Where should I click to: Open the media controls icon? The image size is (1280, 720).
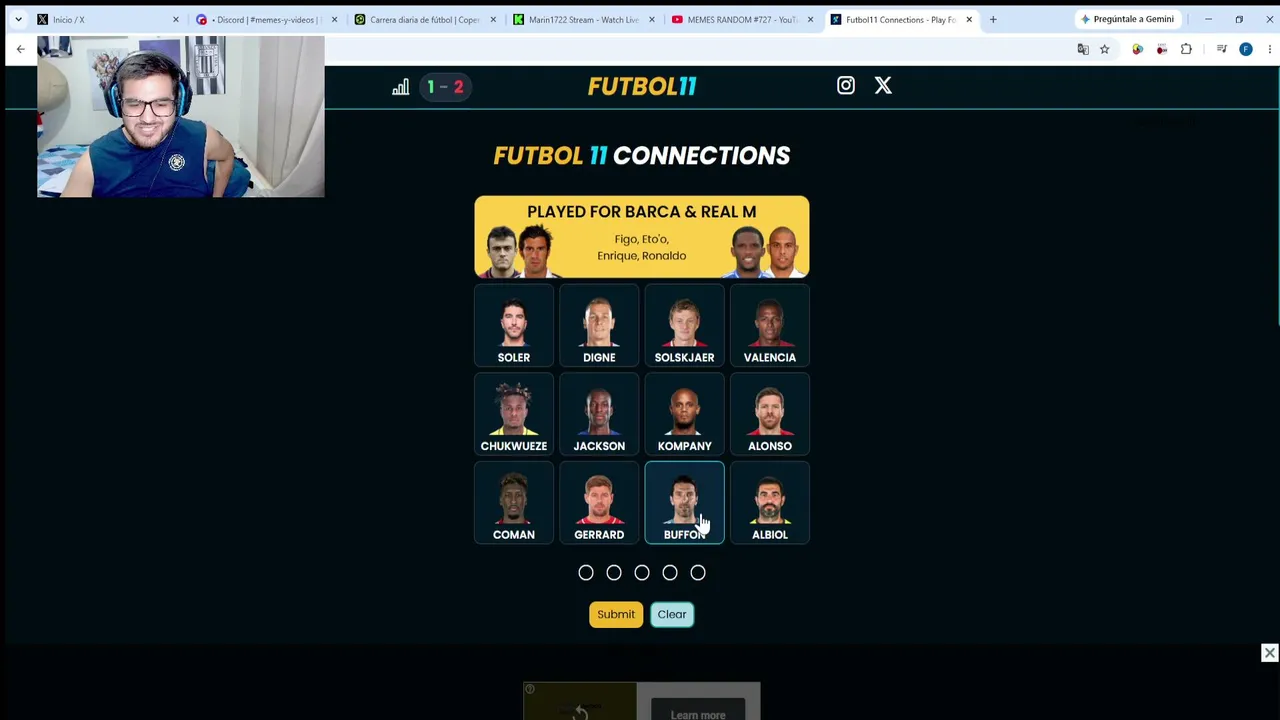pos(1221,49)
